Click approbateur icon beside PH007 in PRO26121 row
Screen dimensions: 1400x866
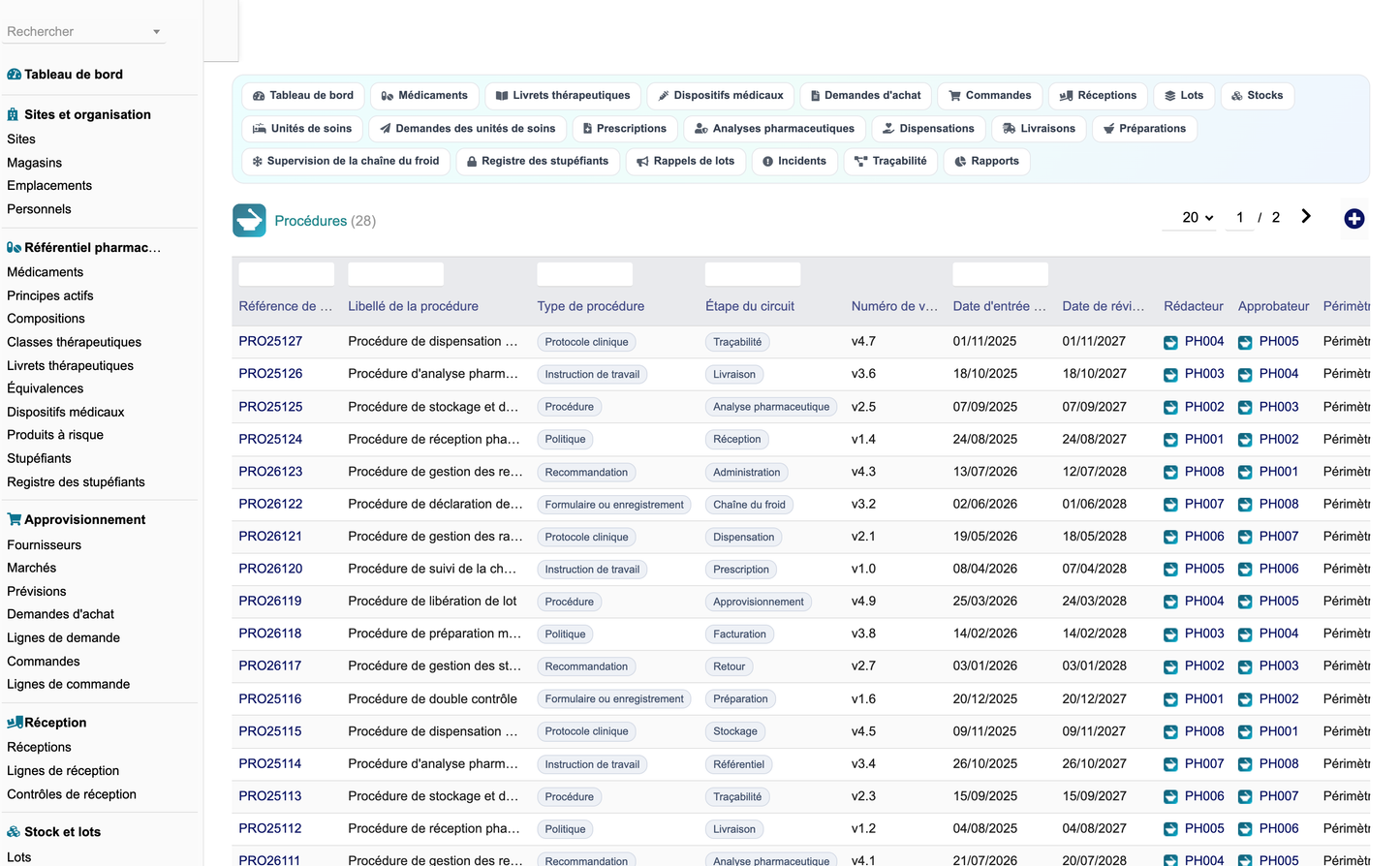[1245, 537]
